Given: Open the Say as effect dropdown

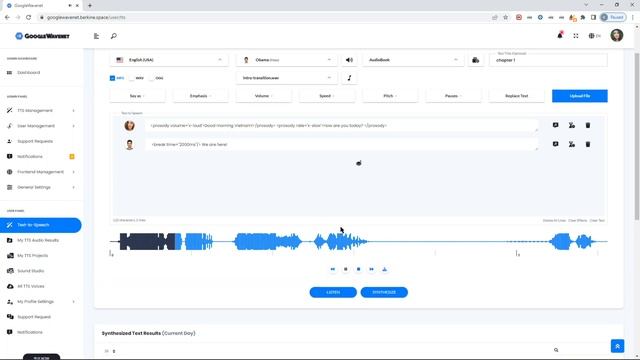Looking at the screenshot, I should tap(137, 96).
